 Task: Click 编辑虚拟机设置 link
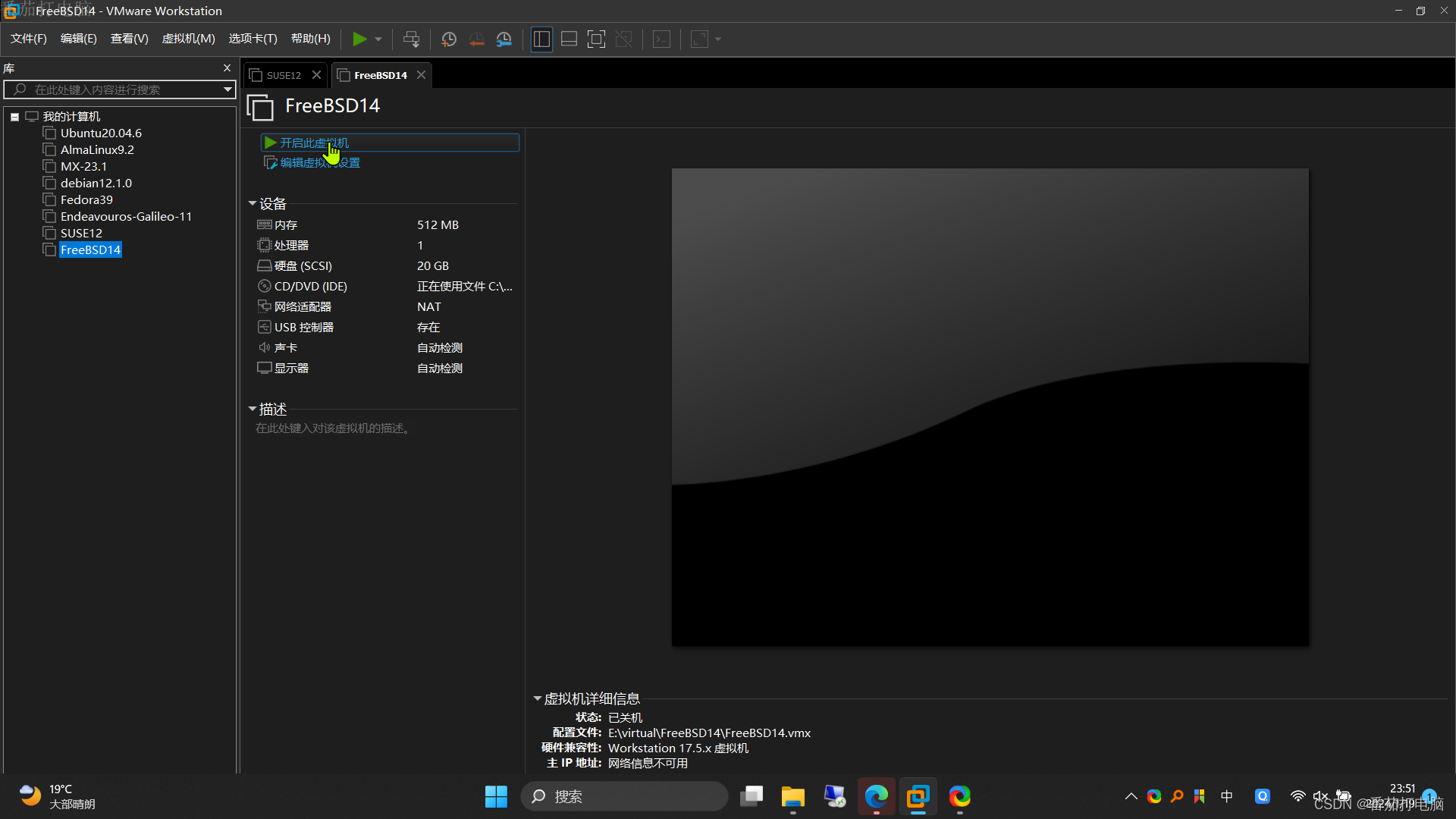click(319, 163)
